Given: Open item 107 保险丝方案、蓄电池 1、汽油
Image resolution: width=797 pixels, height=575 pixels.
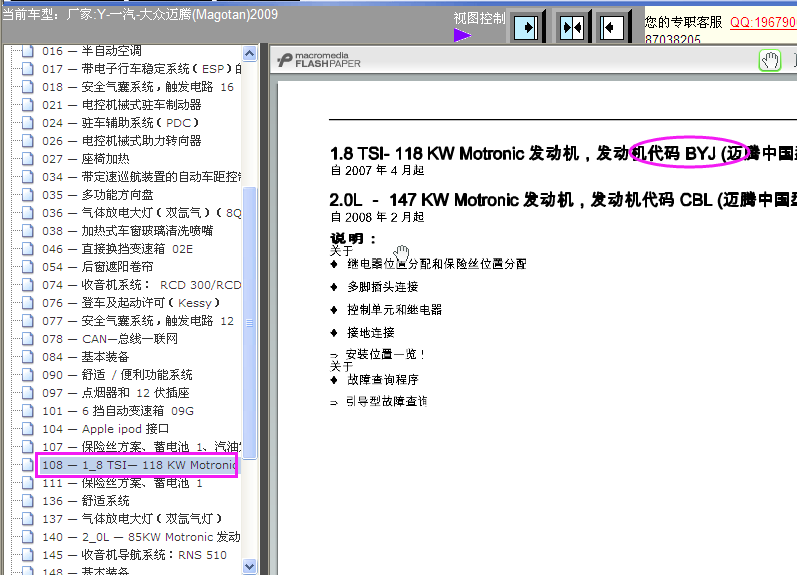Looking at the screenshot, I should tap(141, 447).
